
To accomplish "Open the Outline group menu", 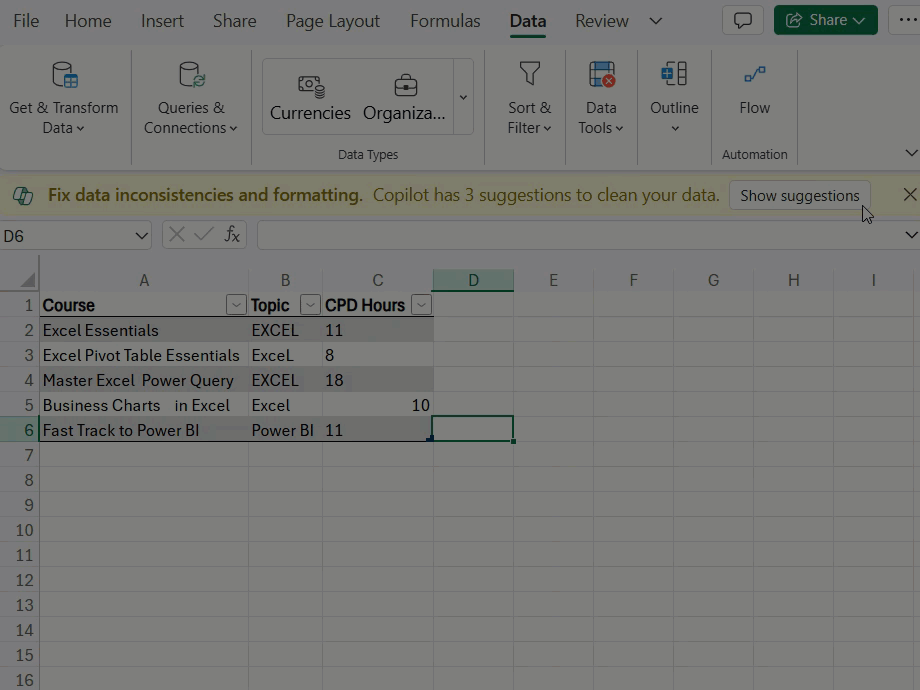I will coord(674,98).
